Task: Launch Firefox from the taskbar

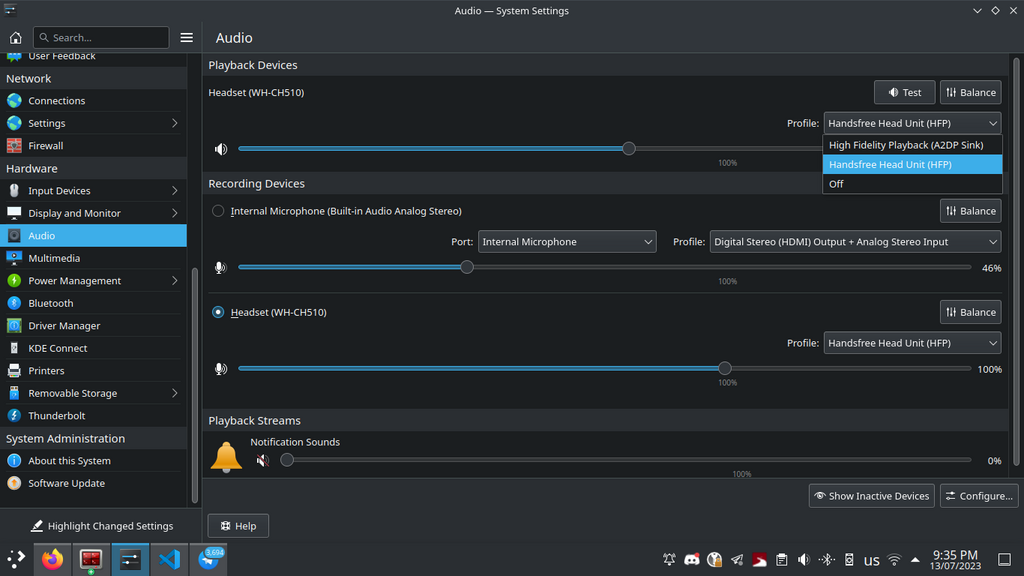Action: coord(53,559)
